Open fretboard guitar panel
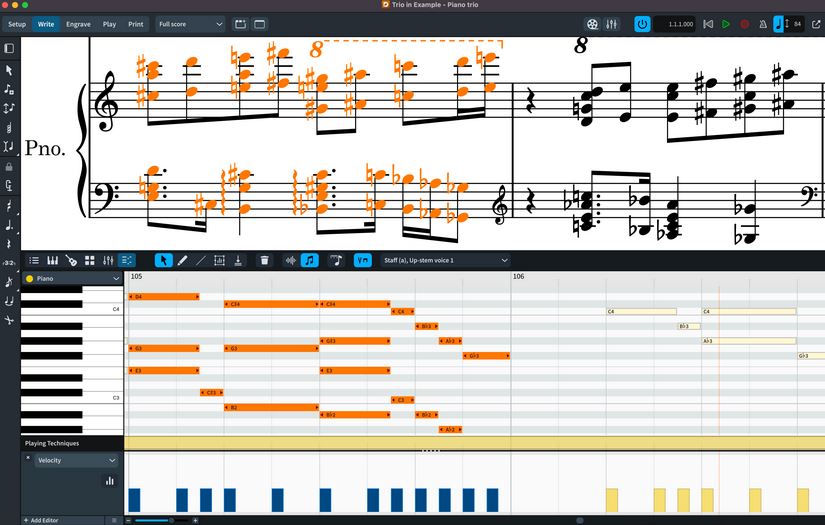The height and width of the screenshot is (525, 825). pyautogui.click(x=71, y=260)
